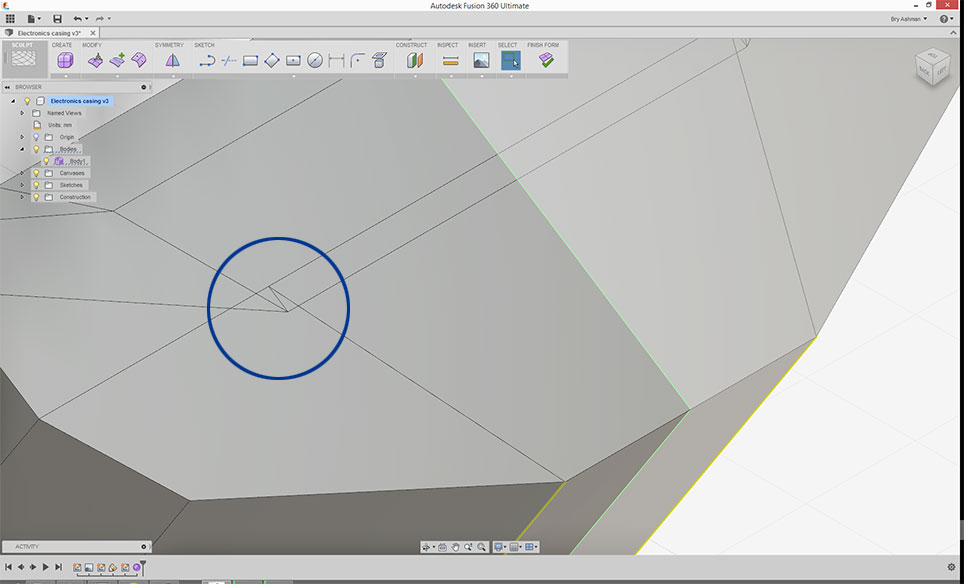Show the Origin folder via lightbulb
Image resolution: width=964 pixels, height=584 pixels.
36,137
